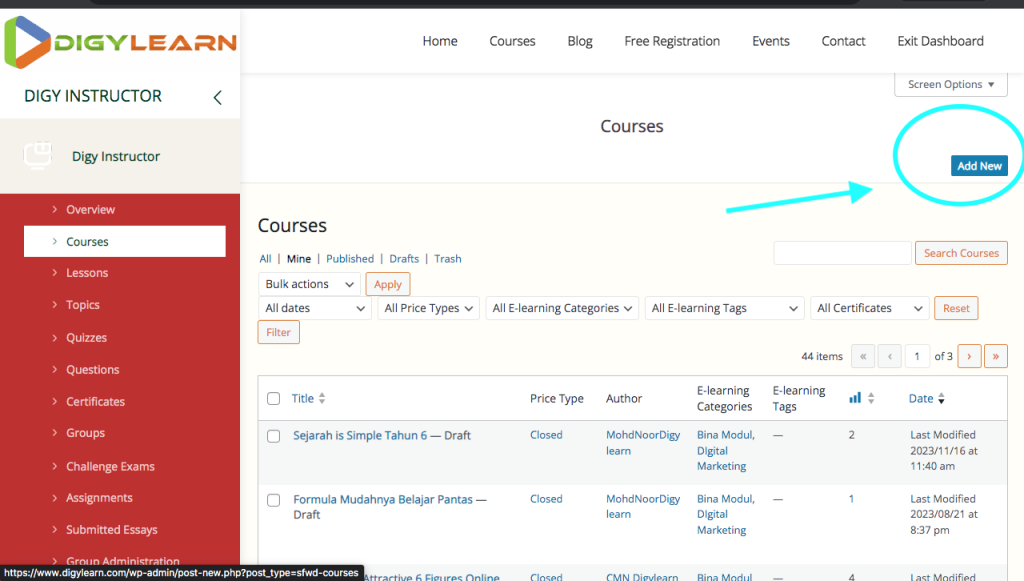Toggle the select-all checkbox in header
1024x581 pixels.
coord(274,399)
